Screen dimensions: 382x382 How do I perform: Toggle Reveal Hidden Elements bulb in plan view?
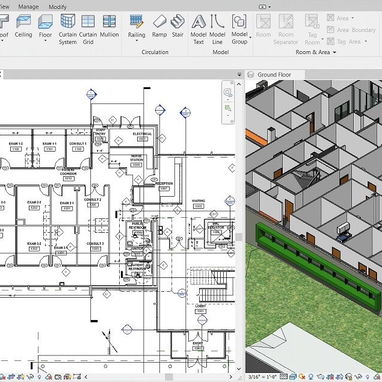point(40,377)
